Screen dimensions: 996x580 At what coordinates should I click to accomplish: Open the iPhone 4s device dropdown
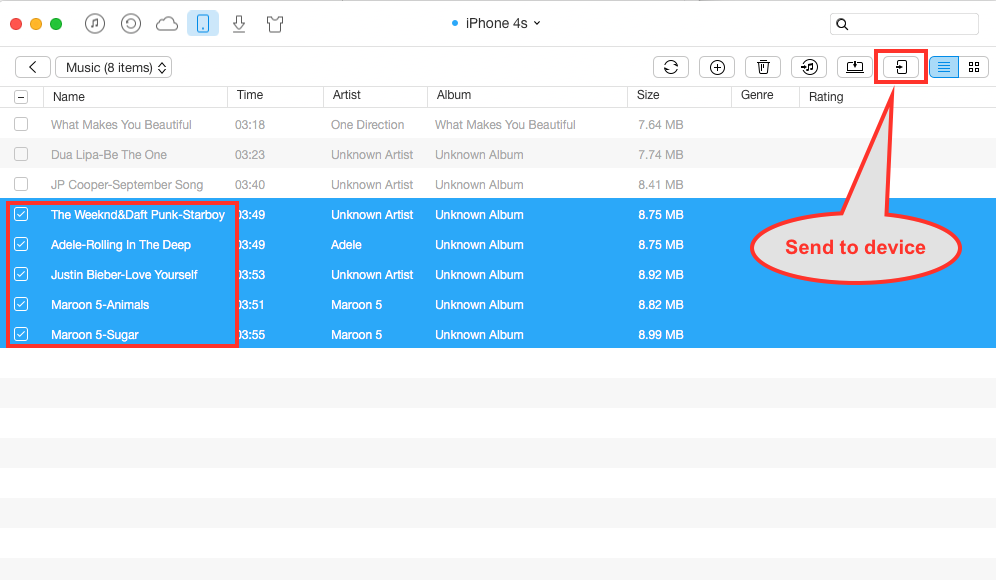[x=496, y=23]
